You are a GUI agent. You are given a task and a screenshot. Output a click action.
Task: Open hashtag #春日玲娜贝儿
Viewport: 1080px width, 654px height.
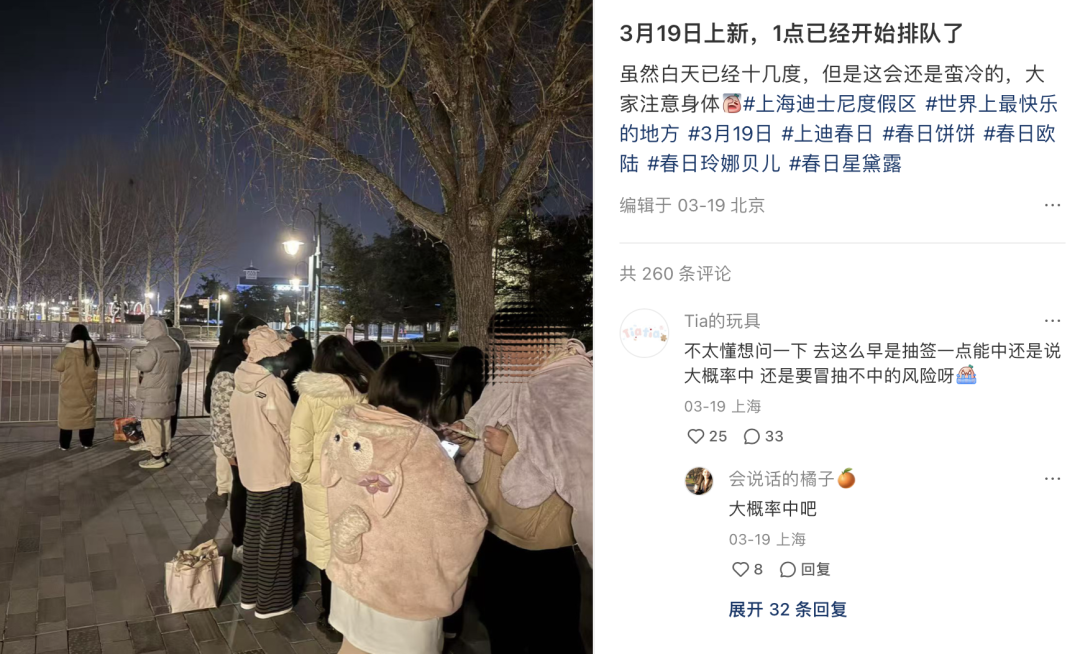point(714,163)
